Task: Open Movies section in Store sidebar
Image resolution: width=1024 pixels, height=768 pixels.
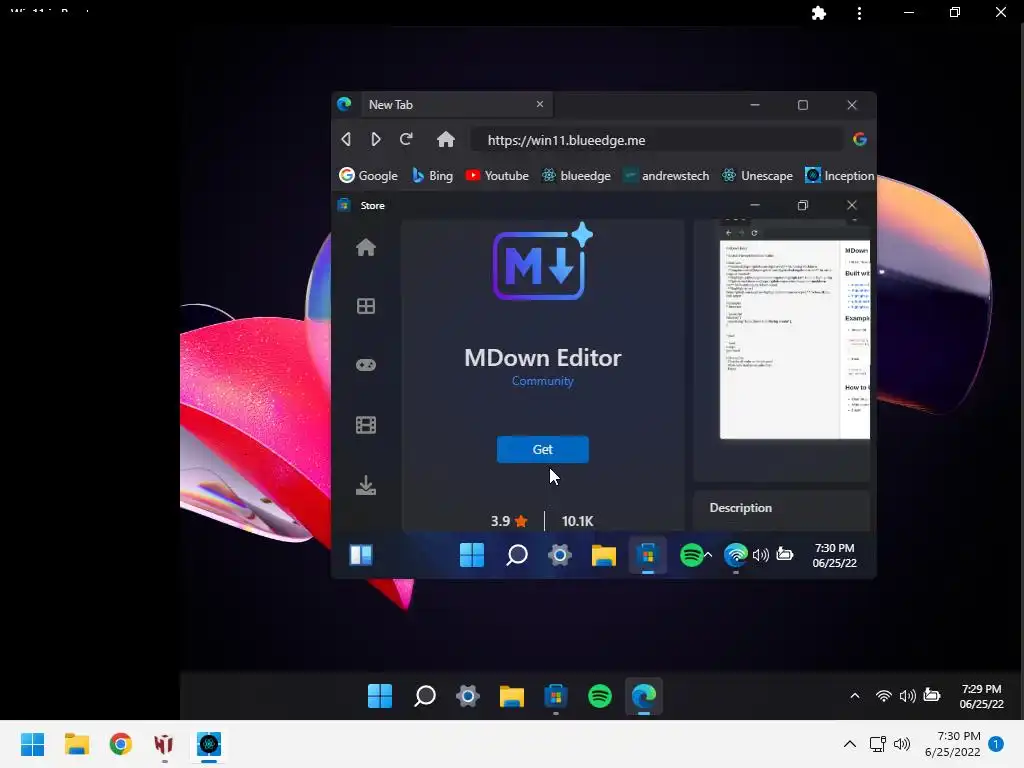Action: 366,425
